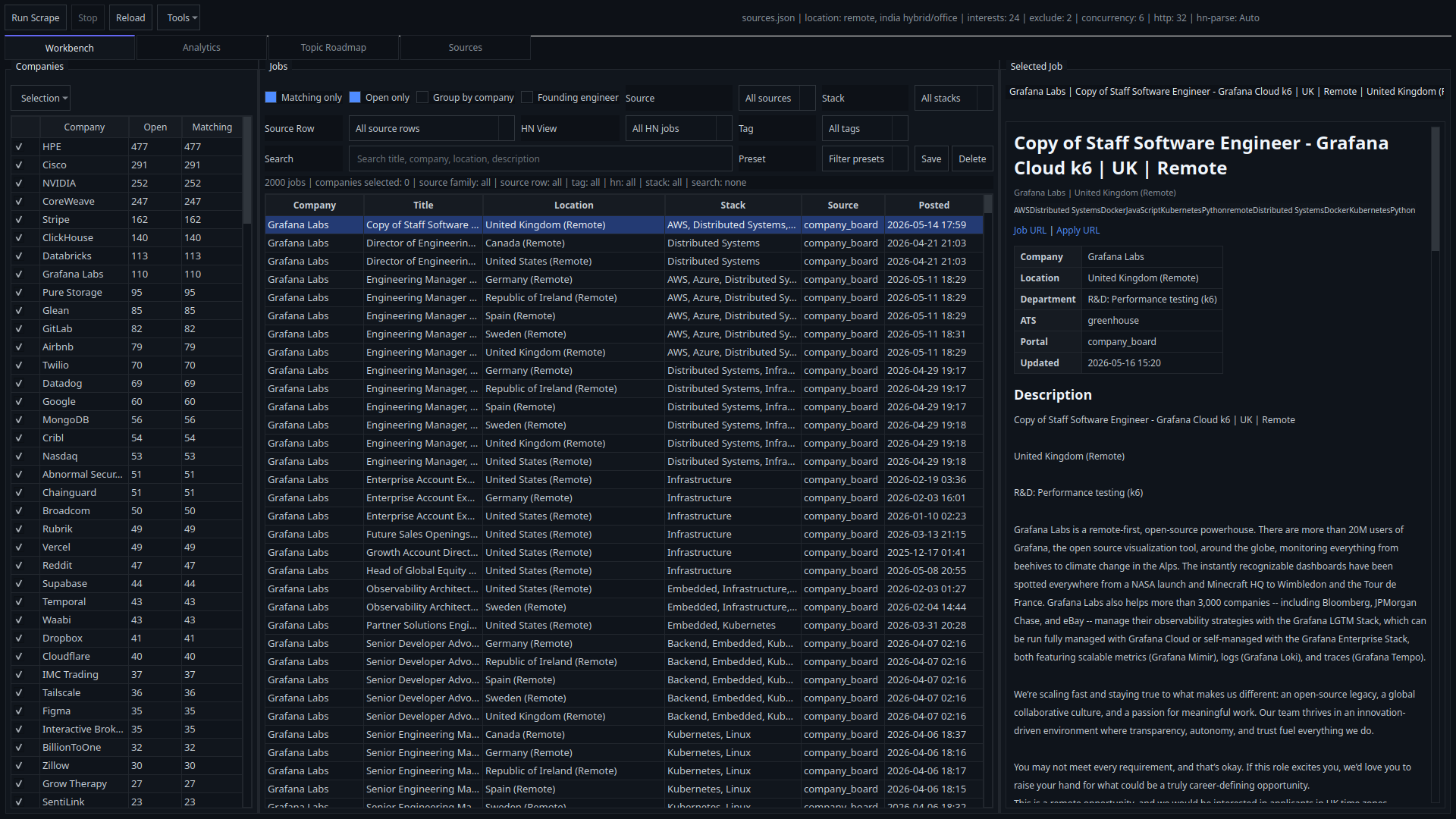This screenshot has height=819, width=1456.
Task: Uncheck the Cisco company row checkmark
Action: [x=19, y=165]
